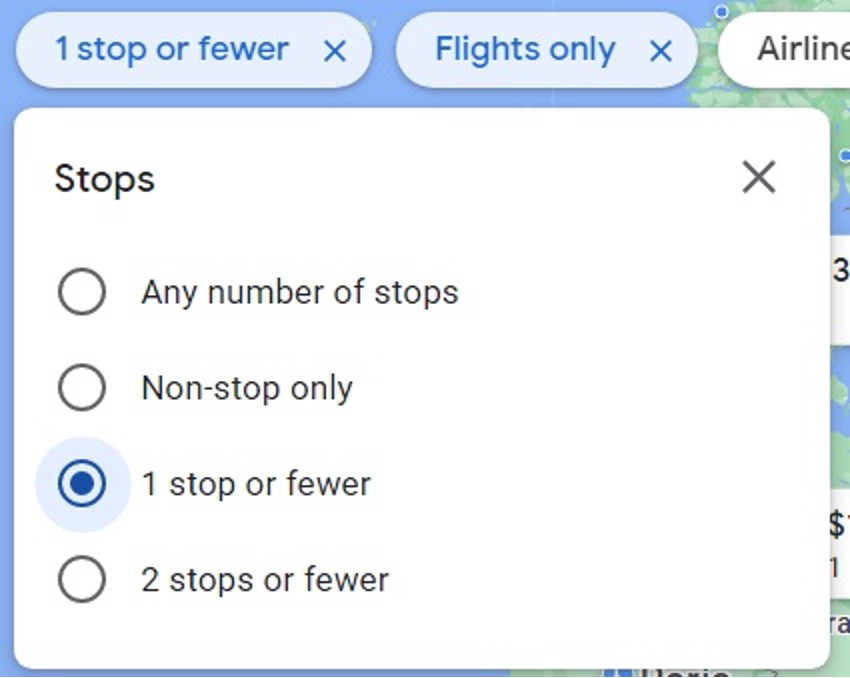The image size is (850, 678).
Task: Remove the "Flights only" filter chip
Action: click(661, 51)
